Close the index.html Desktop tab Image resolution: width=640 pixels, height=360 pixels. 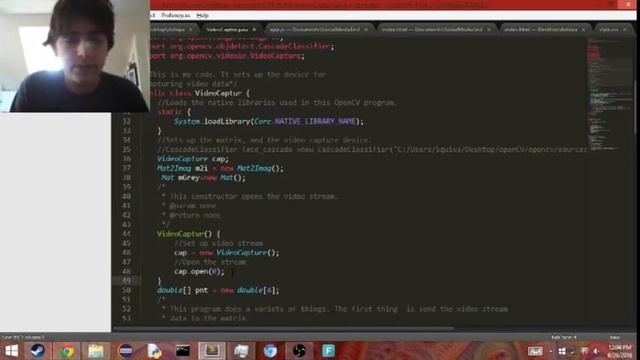[x=583, y=29]
